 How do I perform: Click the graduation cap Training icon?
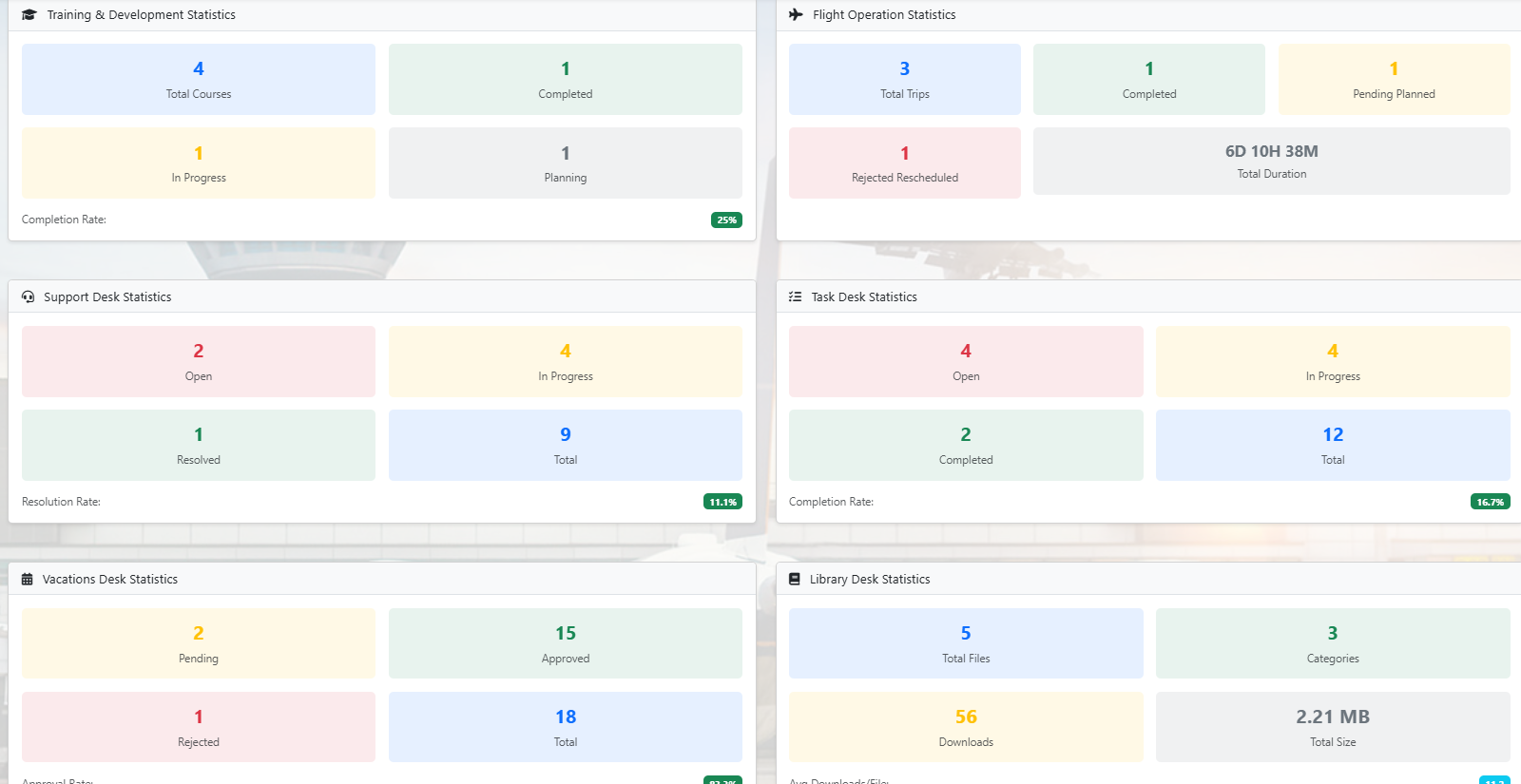[x=29, y=15]
